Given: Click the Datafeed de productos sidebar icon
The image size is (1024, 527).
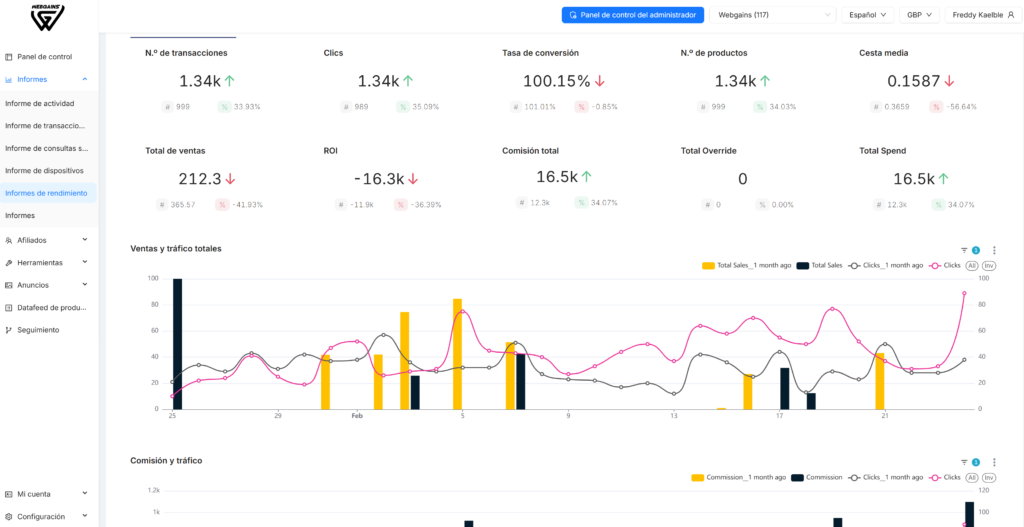Looking at the screenshot, I should (x=8, y=308).
